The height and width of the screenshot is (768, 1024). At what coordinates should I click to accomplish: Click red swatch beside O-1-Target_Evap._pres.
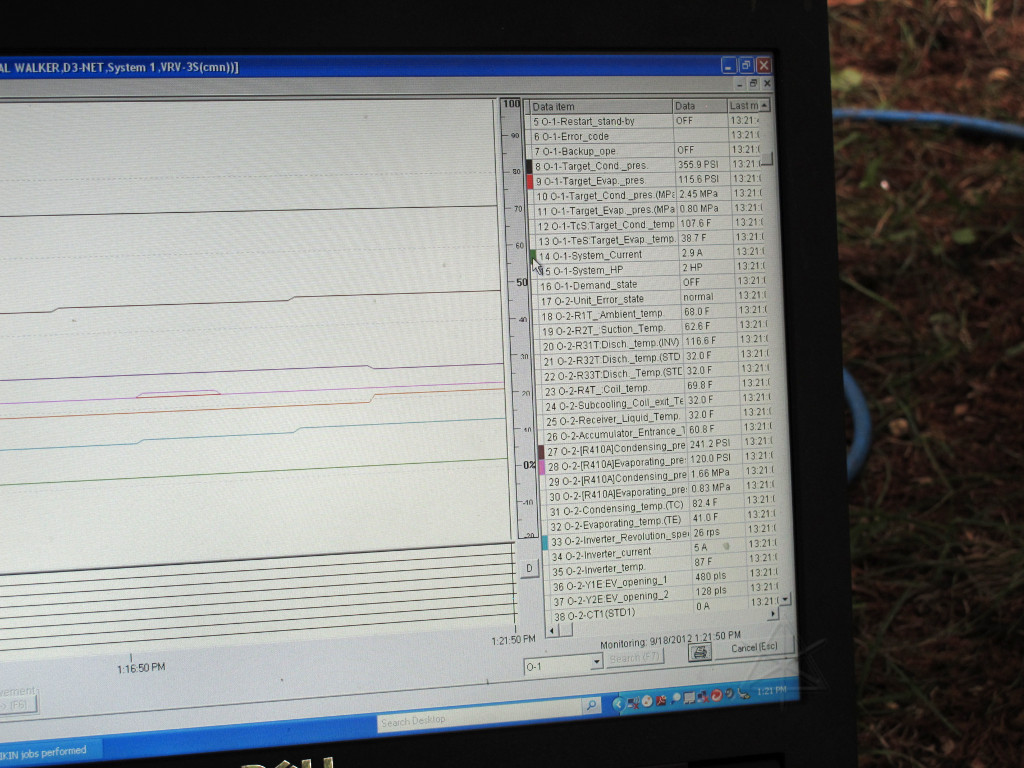pyautogui.click(x=530, y=181)
